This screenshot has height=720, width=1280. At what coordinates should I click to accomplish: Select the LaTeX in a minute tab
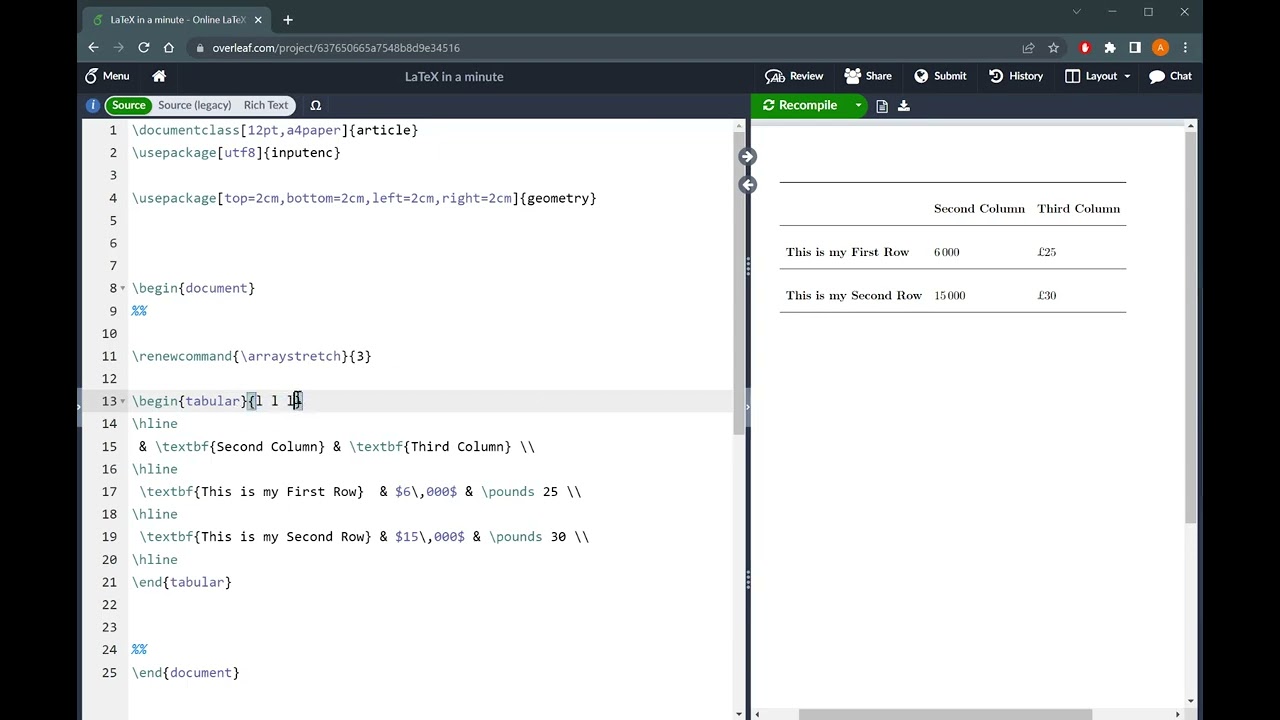(x=177, y=19)
